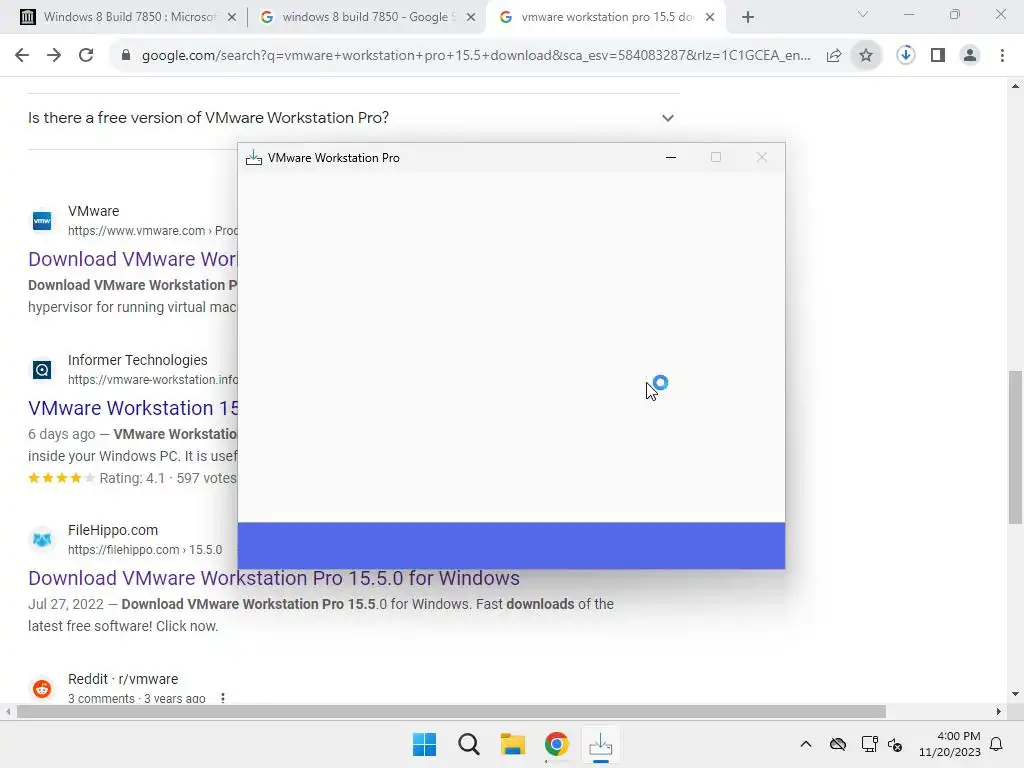Minimize the VMware Workstation Pro installer window
Screen dimensions: 1024x768
tap(671, 157)
